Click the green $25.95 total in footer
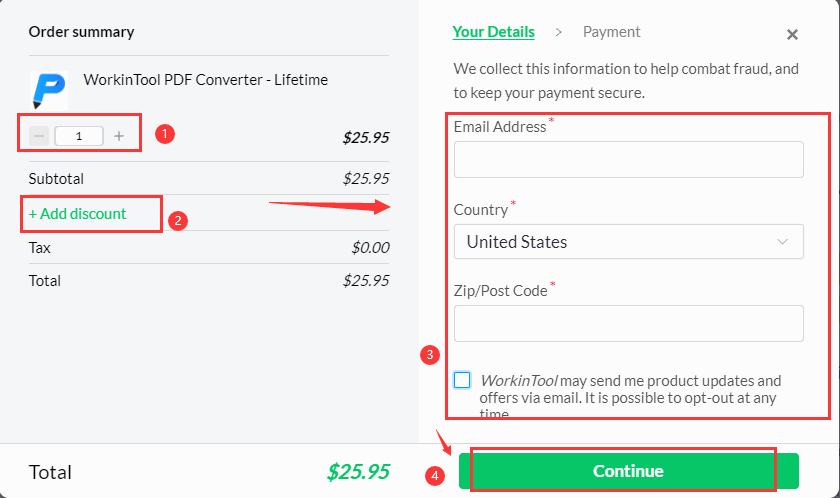The width and height of the screenshot is (840, 498). pos(357,472)
